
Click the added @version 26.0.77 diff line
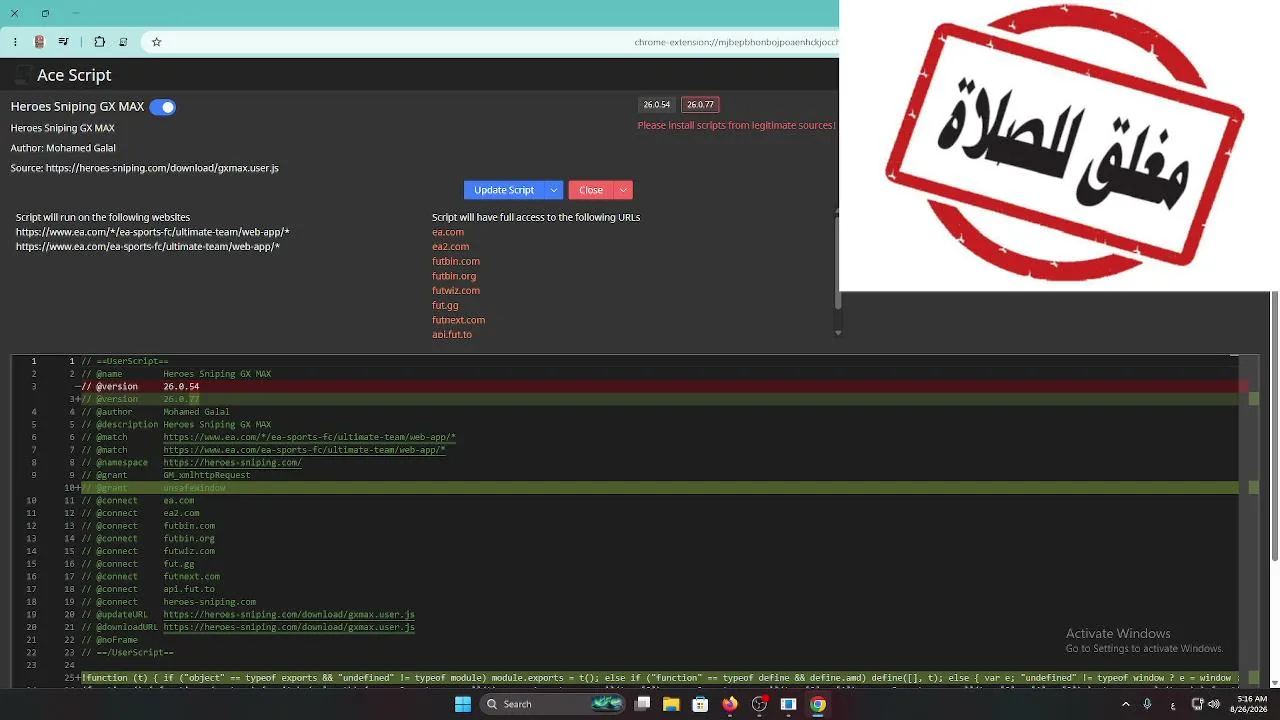660,399
